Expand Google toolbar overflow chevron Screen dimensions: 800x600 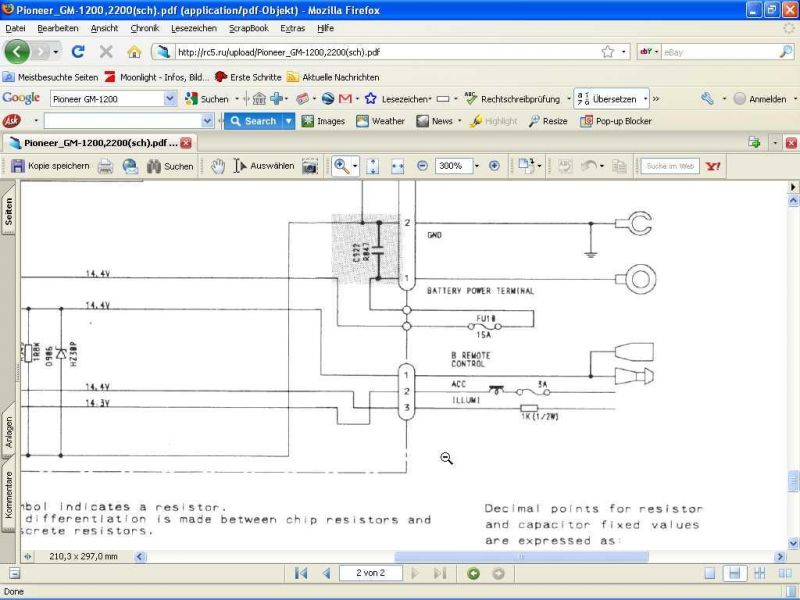pos(656,99)
